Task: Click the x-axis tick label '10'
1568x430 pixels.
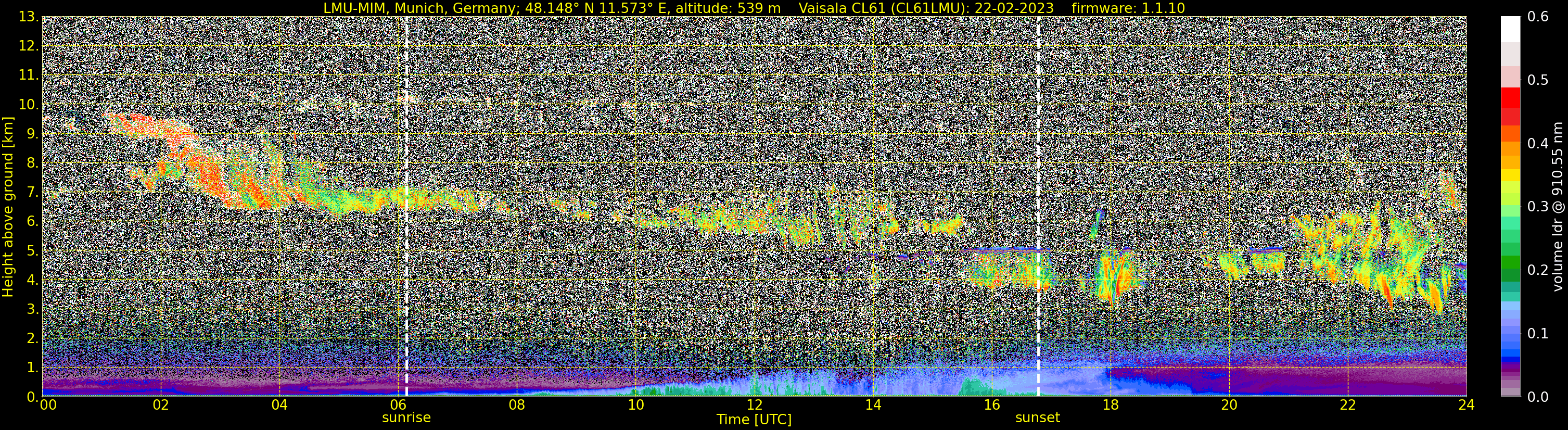Action: 635,405
